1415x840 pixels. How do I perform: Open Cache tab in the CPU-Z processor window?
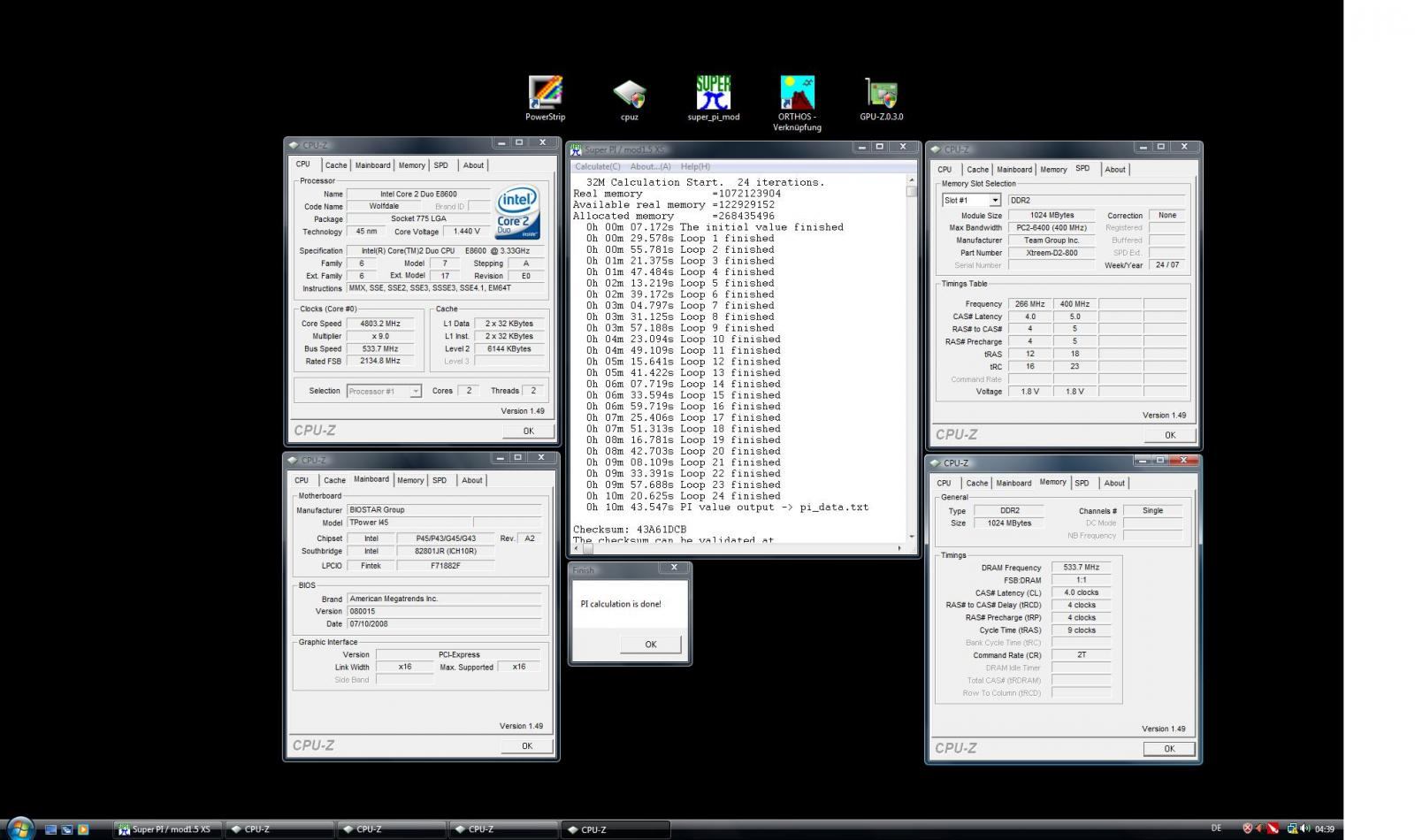pyautogui.click(x=336, y=165)
